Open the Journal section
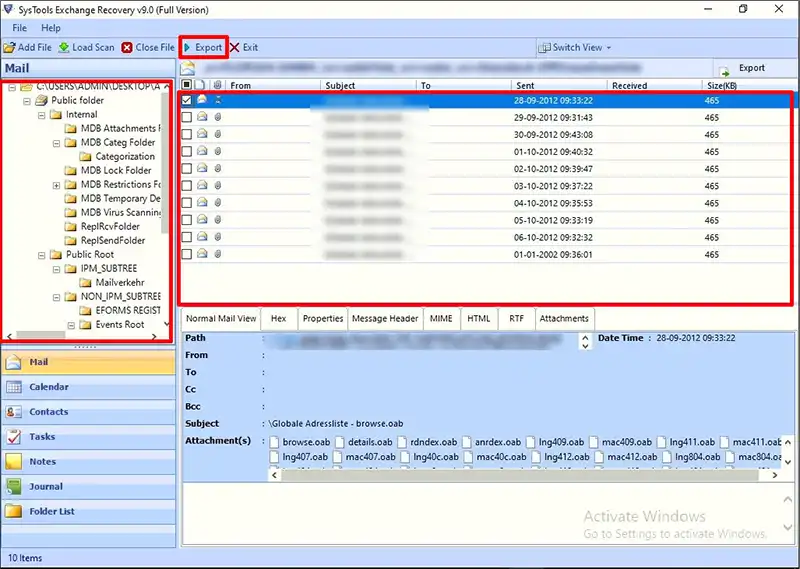Viewport: 800px width, 569px height. coord(88,486)
